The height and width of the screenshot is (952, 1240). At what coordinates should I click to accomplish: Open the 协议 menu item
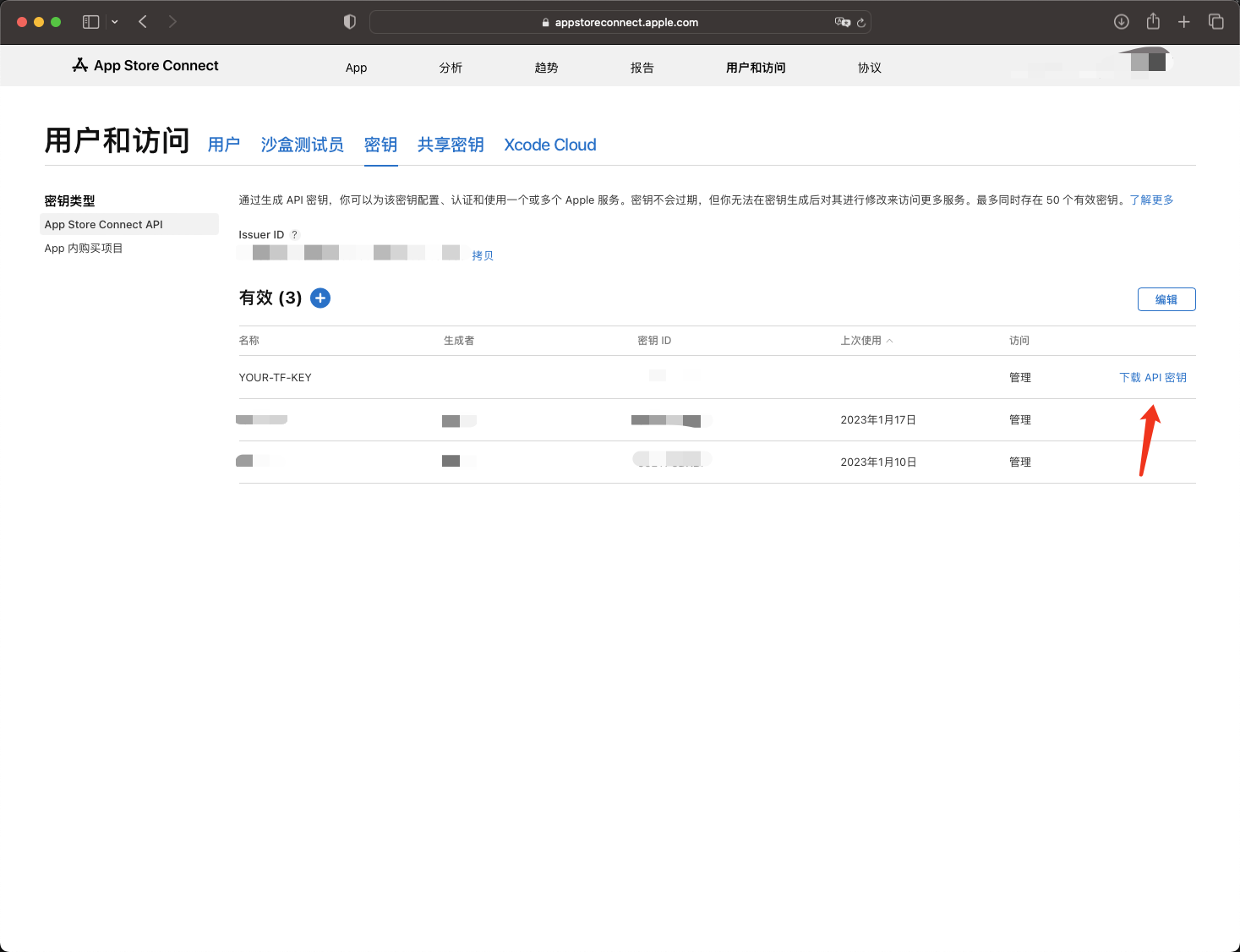(x=870, y=68)
